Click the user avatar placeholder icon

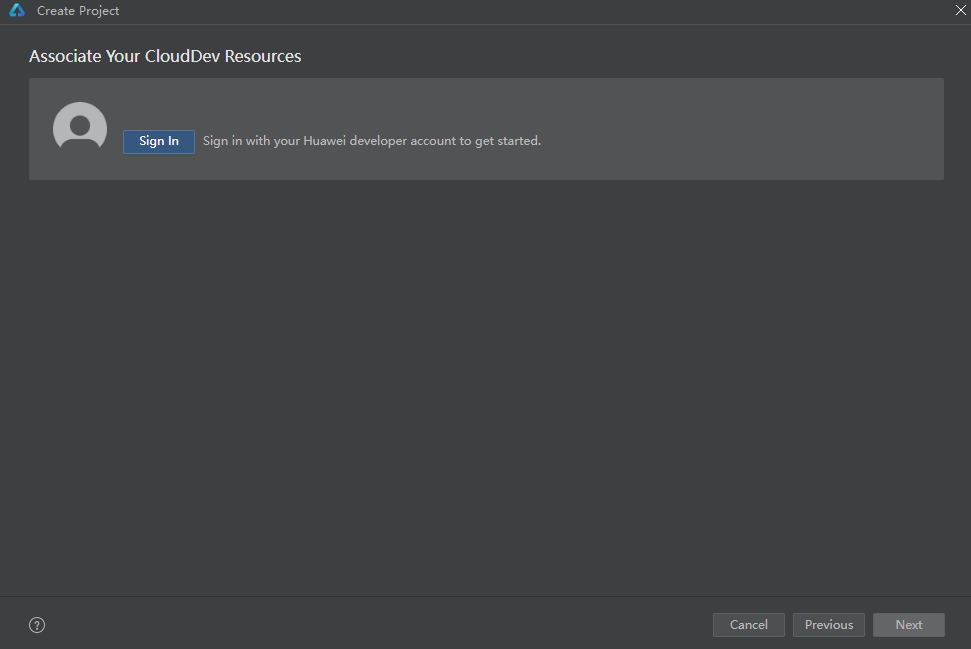coord(80,128)
